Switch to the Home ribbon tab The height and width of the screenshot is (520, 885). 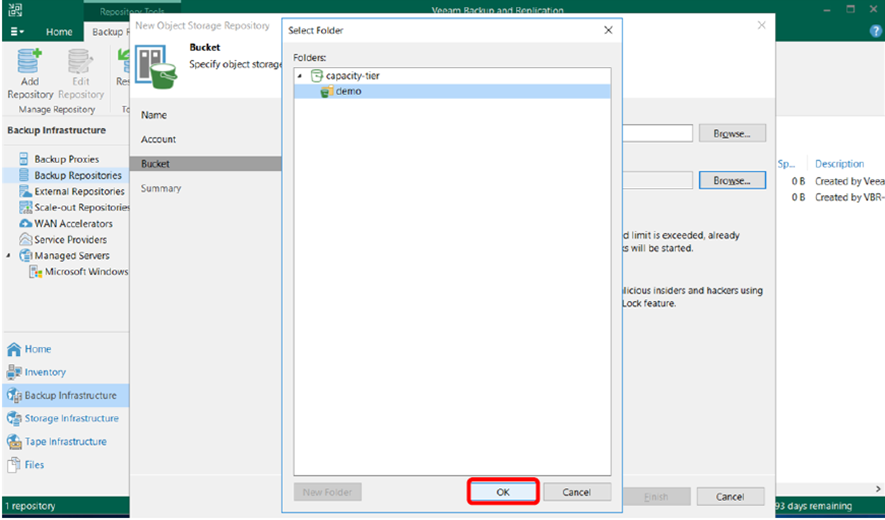click(59, 32)
